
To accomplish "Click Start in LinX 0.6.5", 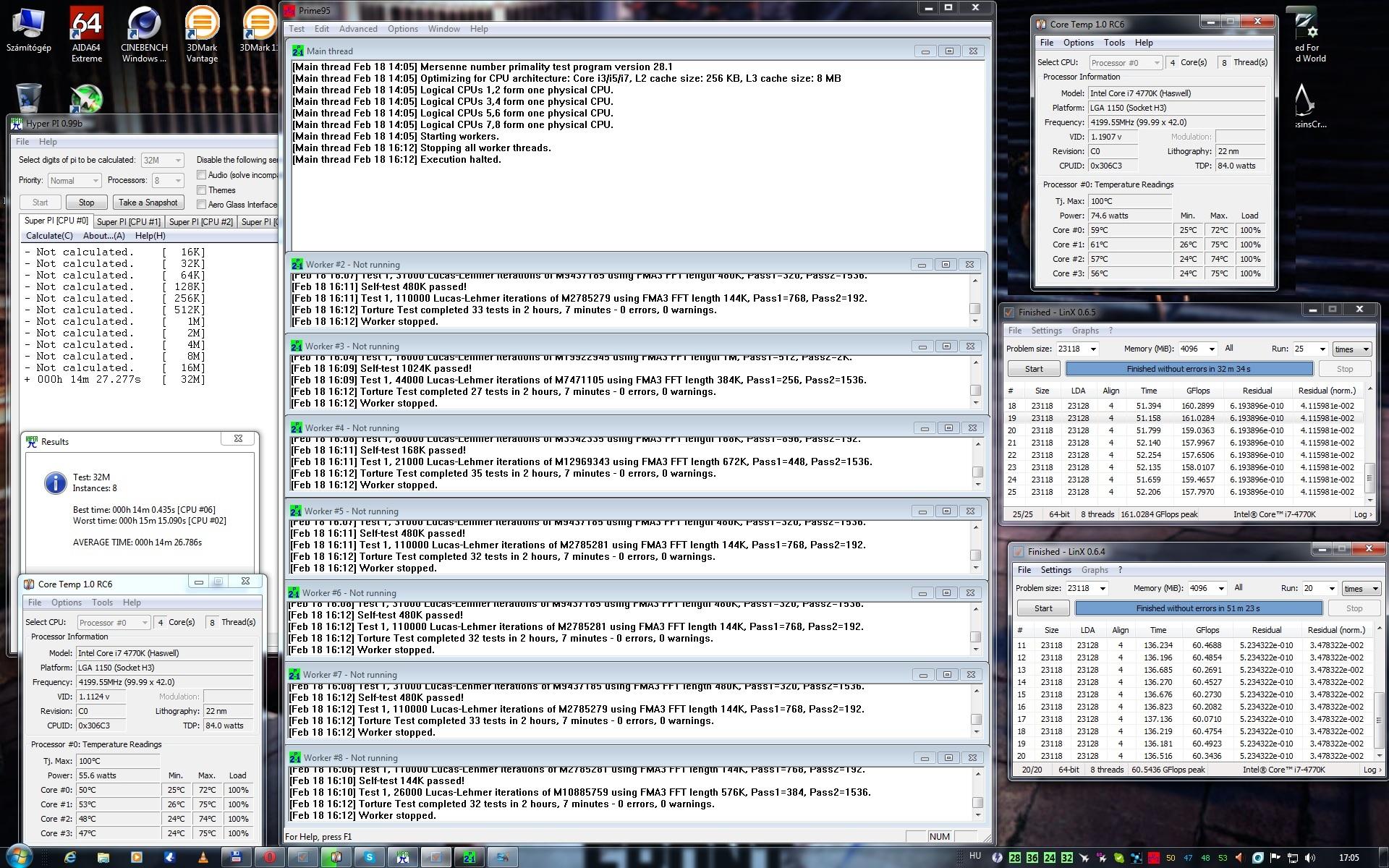I will 1034,369.
